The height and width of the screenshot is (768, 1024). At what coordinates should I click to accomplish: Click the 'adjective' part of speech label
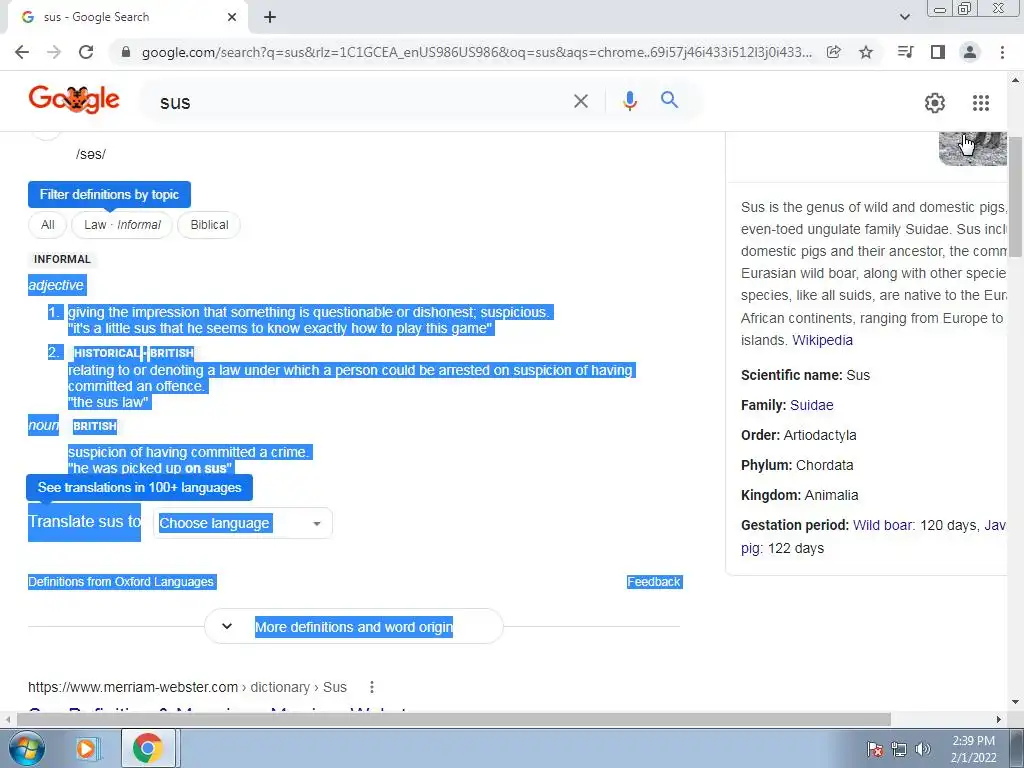[56, 285]
